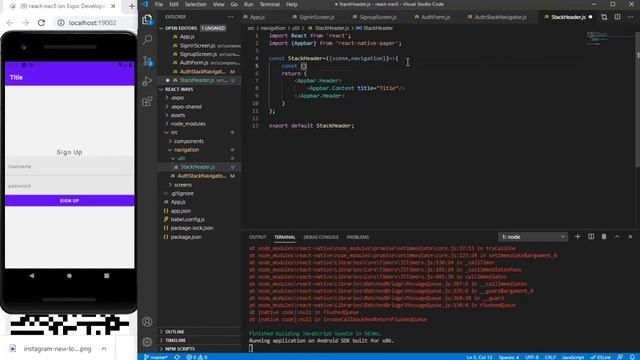The height and width of the screenshot is (360, 640).
Task: Open Run and Debug view
Action: click(x=147, y=81)
